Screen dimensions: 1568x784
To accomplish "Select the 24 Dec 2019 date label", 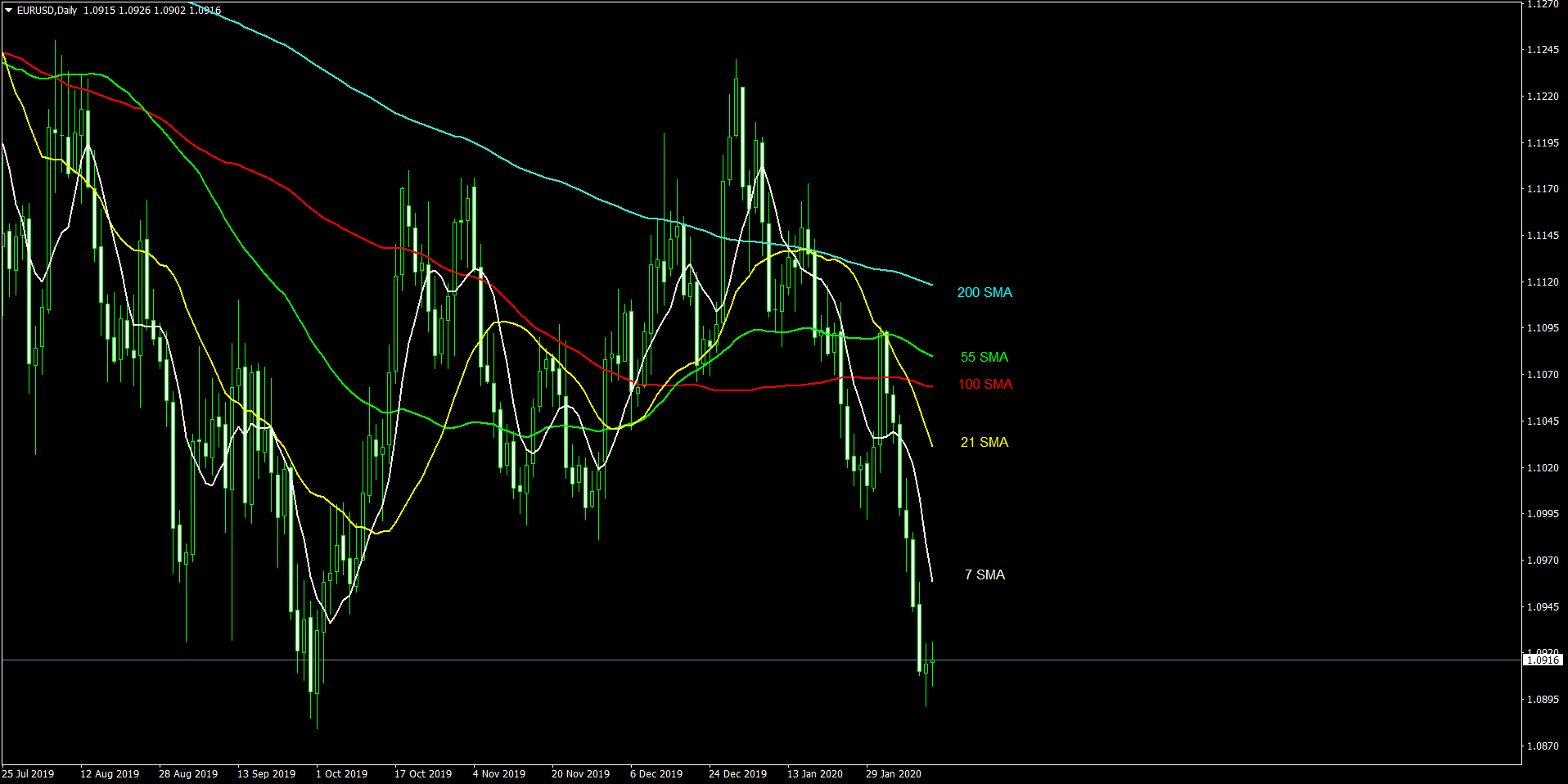I will tap(738, 774).
